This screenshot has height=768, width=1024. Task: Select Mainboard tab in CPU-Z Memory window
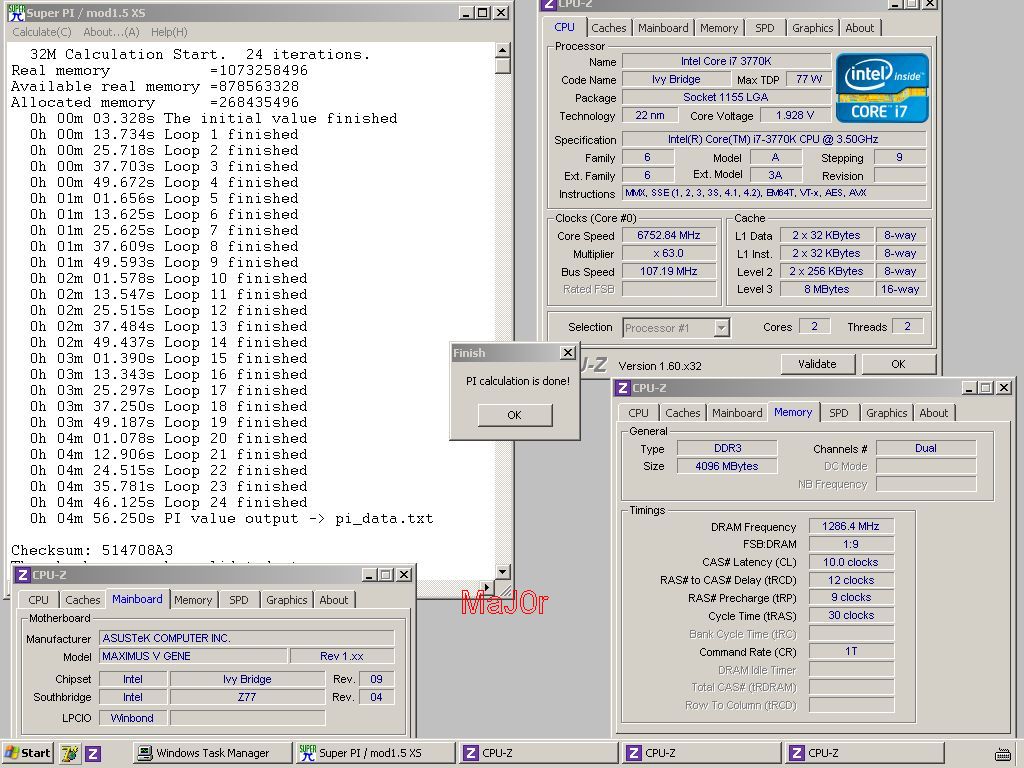737,413
